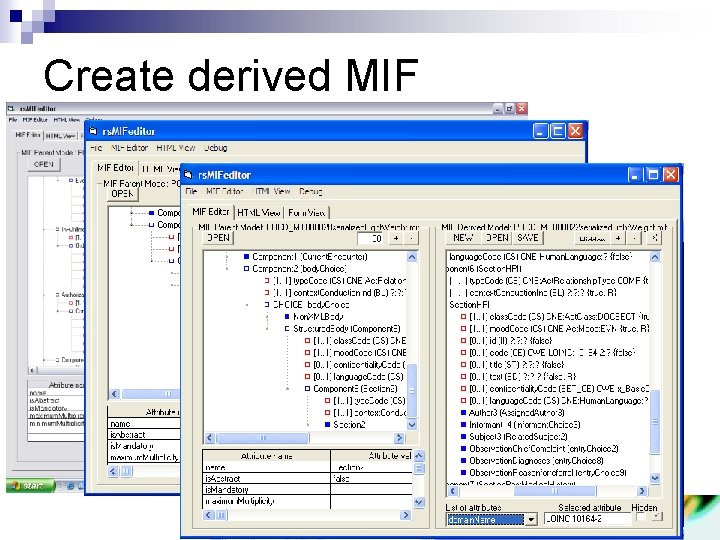The height and width of the screenshot is (540, 720).
Task: Select domainName in List of attributes combo box
Action: click(485, 519)
